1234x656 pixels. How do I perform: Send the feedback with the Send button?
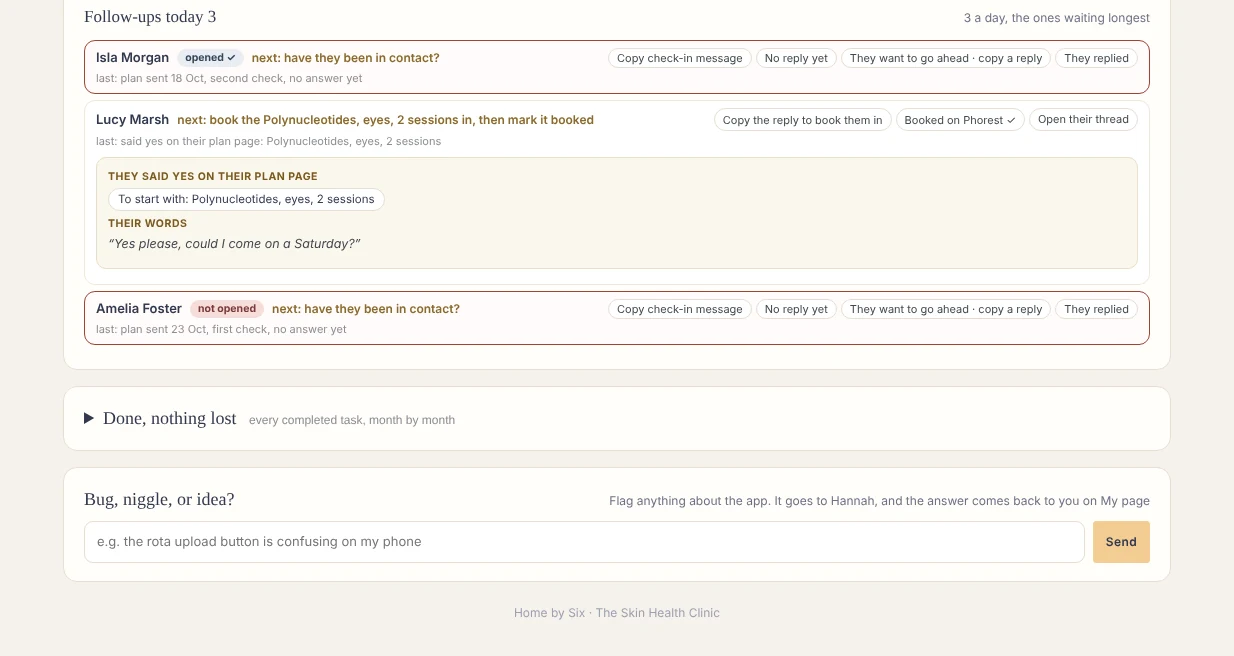[1121, 542]
